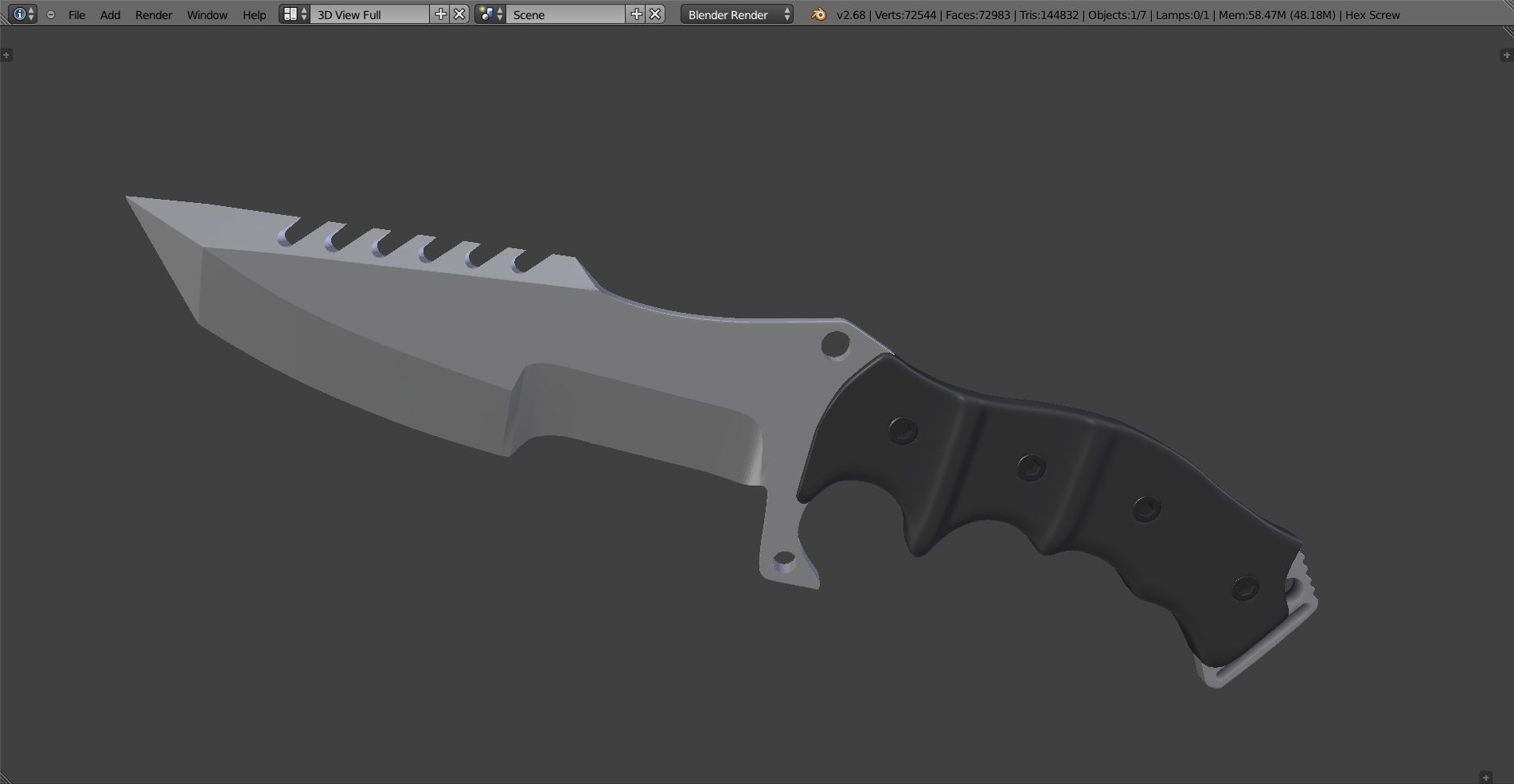Open the File menu

click(x=76, y=14)
